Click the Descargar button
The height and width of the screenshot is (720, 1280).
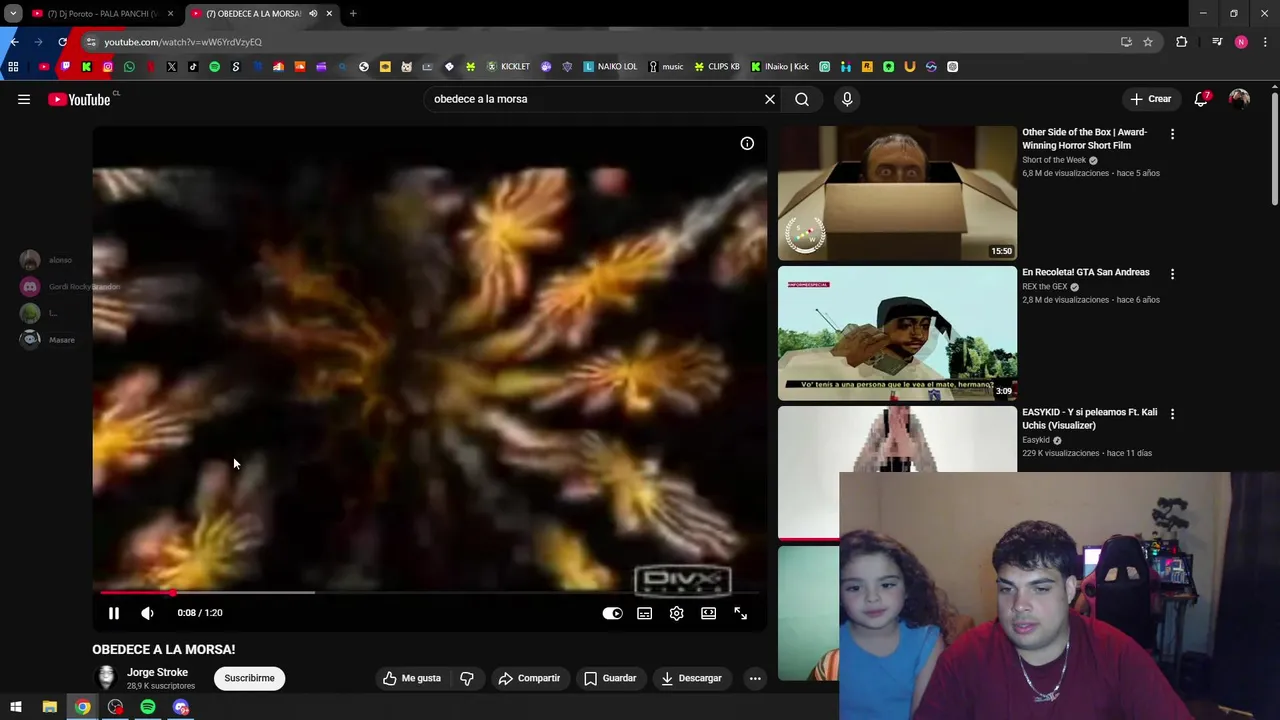pos(691,678)
